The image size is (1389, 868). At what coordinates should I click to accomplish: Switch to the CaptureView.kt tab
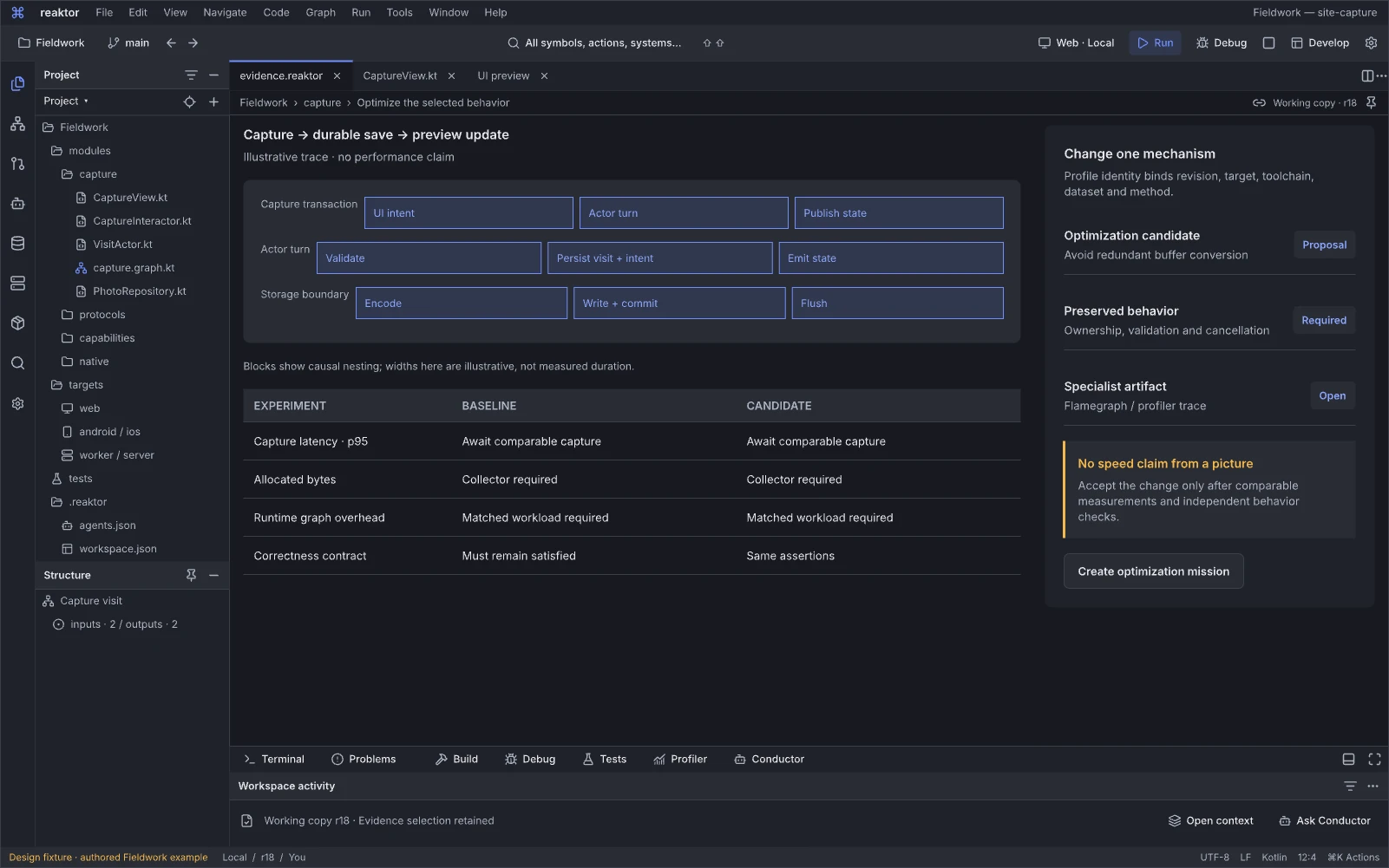click(399, 76)
